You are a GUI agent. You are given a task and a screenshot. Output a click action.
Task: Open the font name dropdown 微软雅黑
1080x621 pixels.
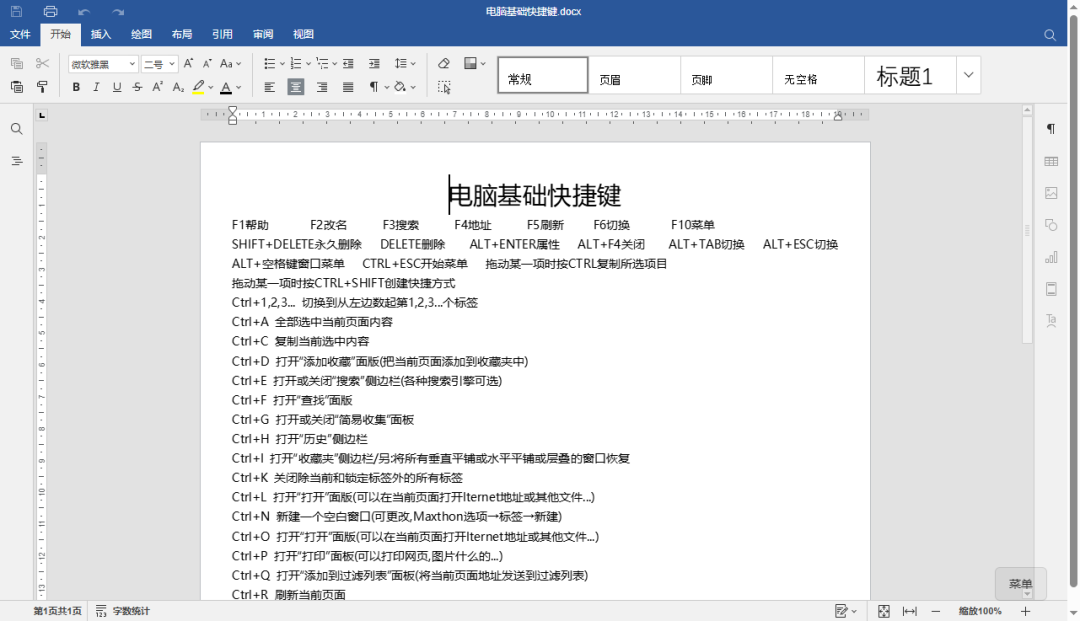pos(99,63)
